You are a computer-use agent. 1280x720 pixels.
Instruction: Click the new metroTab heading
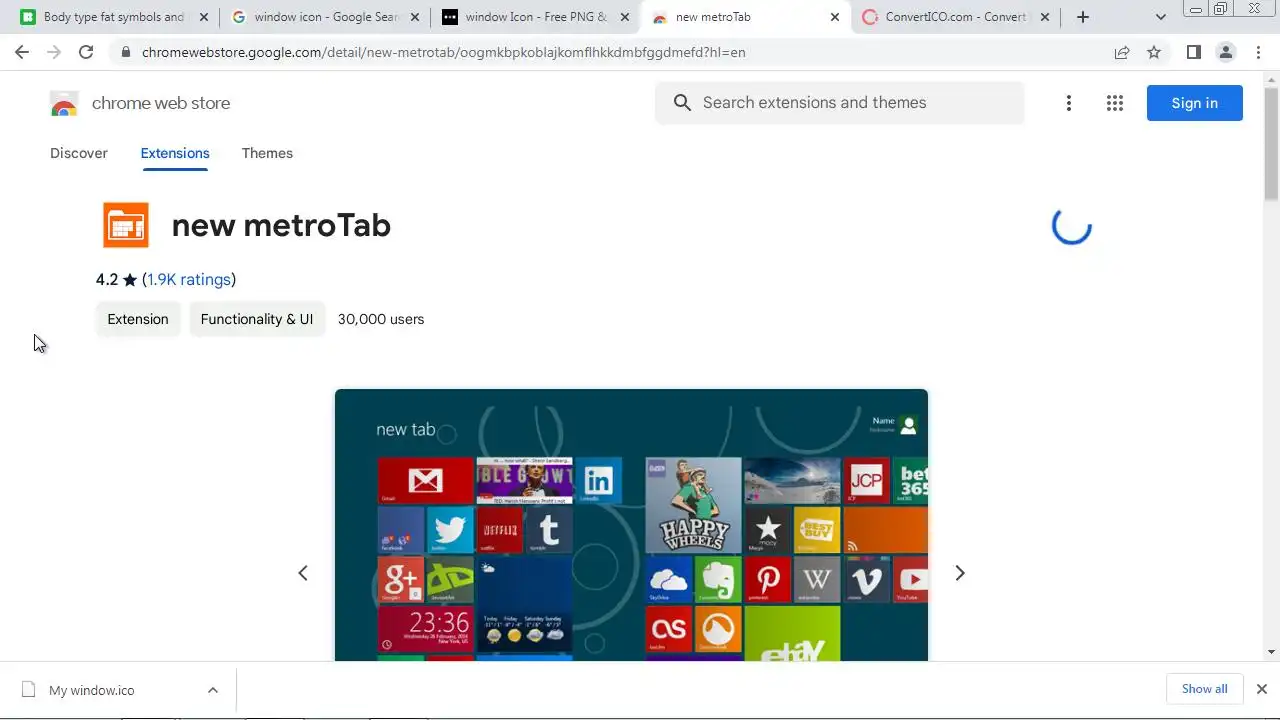(281, 225)
